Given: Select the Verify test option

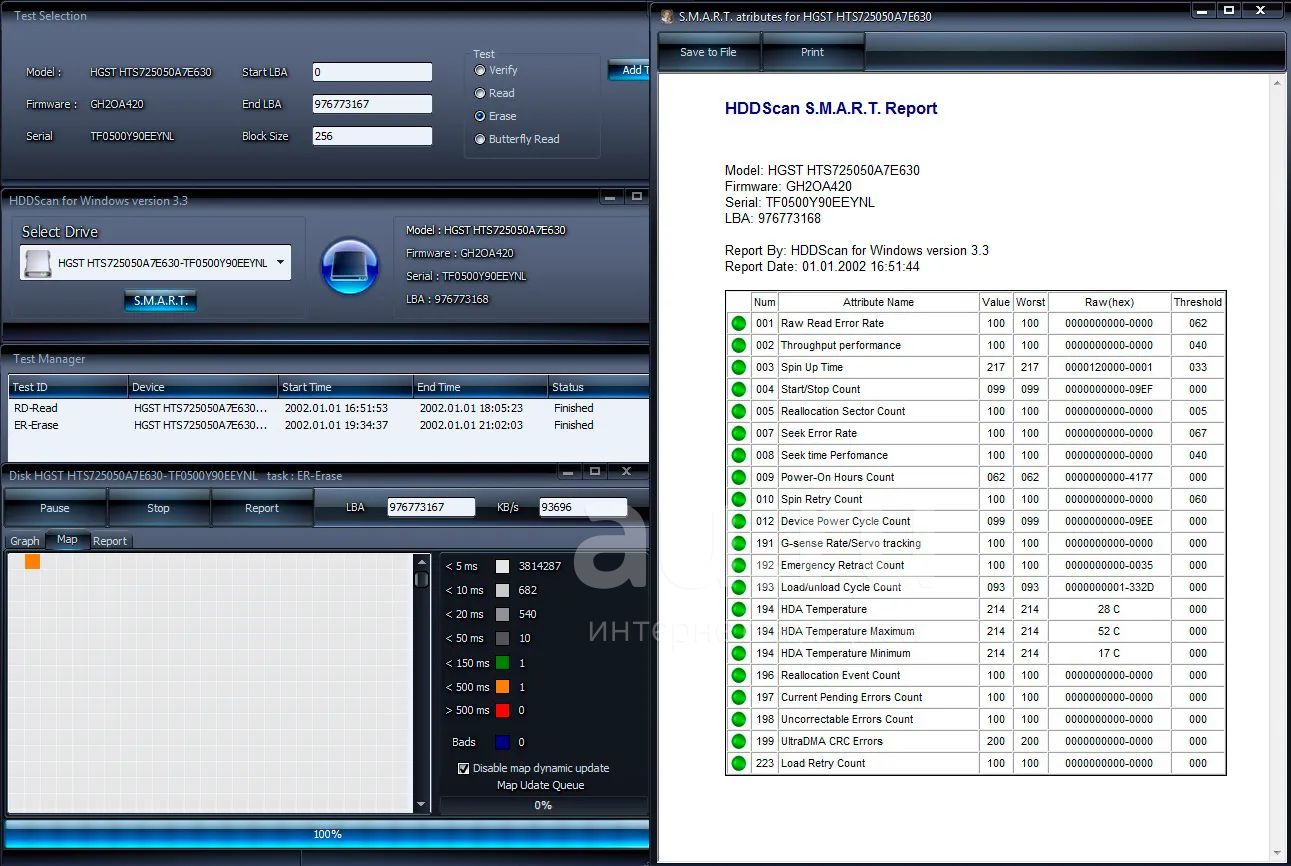Looking at the screenshot, I should tap(481, 70).
